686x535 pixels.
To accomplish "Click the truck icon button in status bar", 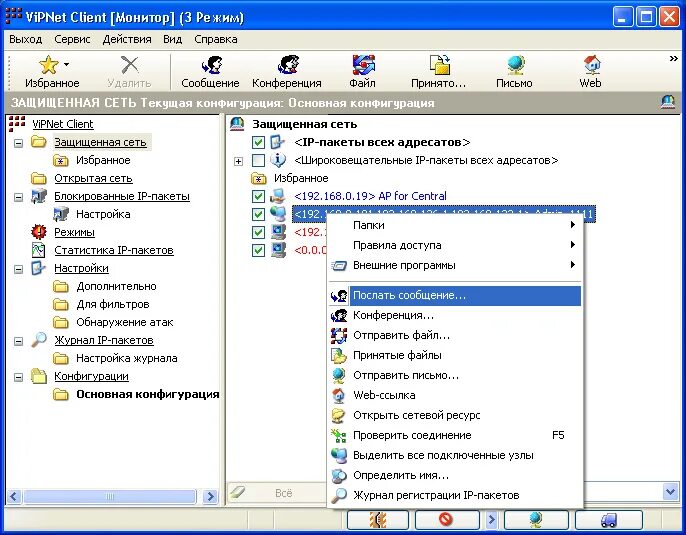I will pyautogui.click(x=609, y=520).
